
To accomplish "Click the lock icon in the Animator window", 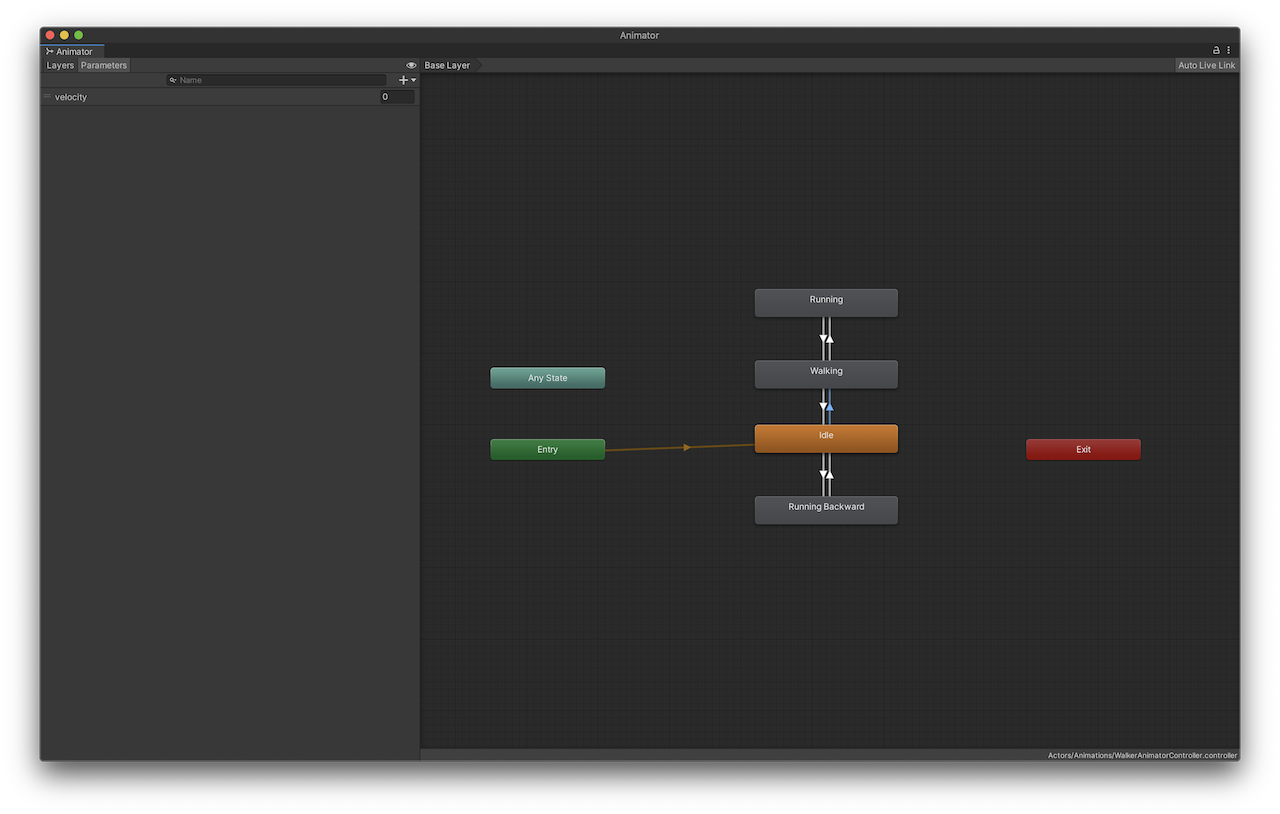I will [1216, 50].
